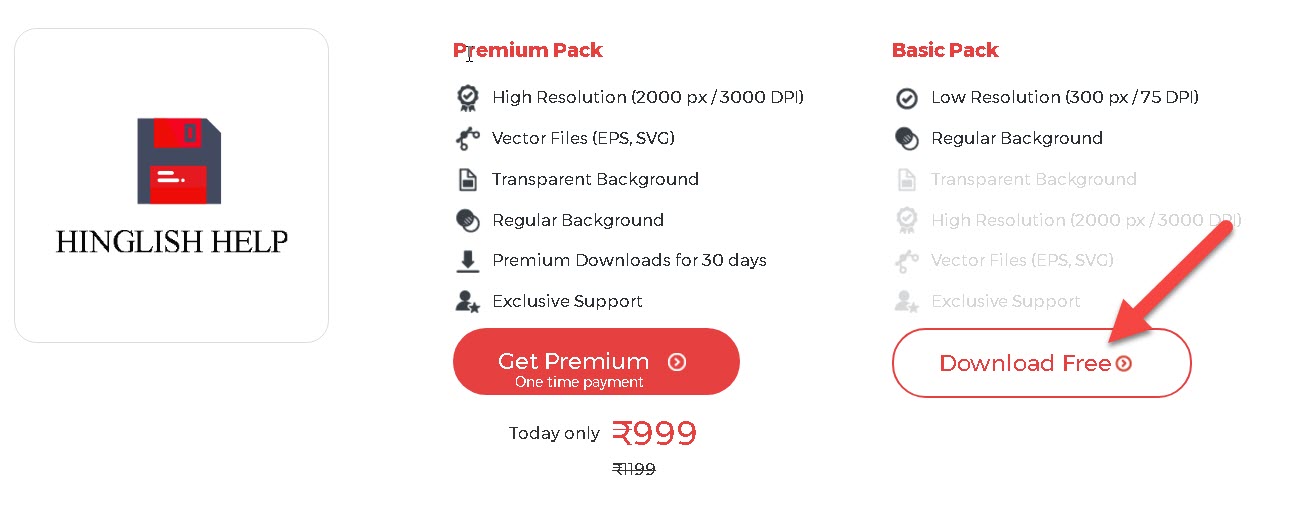This screenshot has width=1299, height=528.
Task: Click the Exclusive Support icon in Premium Pack
Action: (467, 301)
